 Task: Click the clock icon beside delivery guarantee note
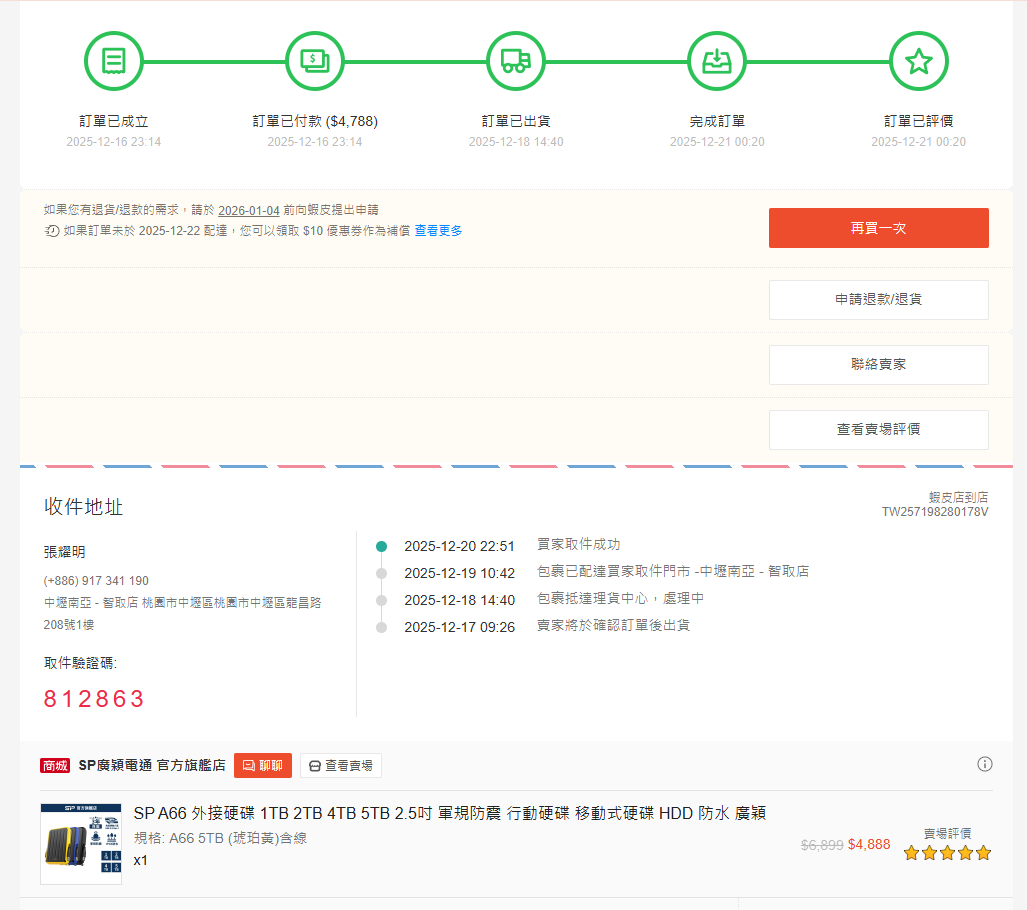52,231
